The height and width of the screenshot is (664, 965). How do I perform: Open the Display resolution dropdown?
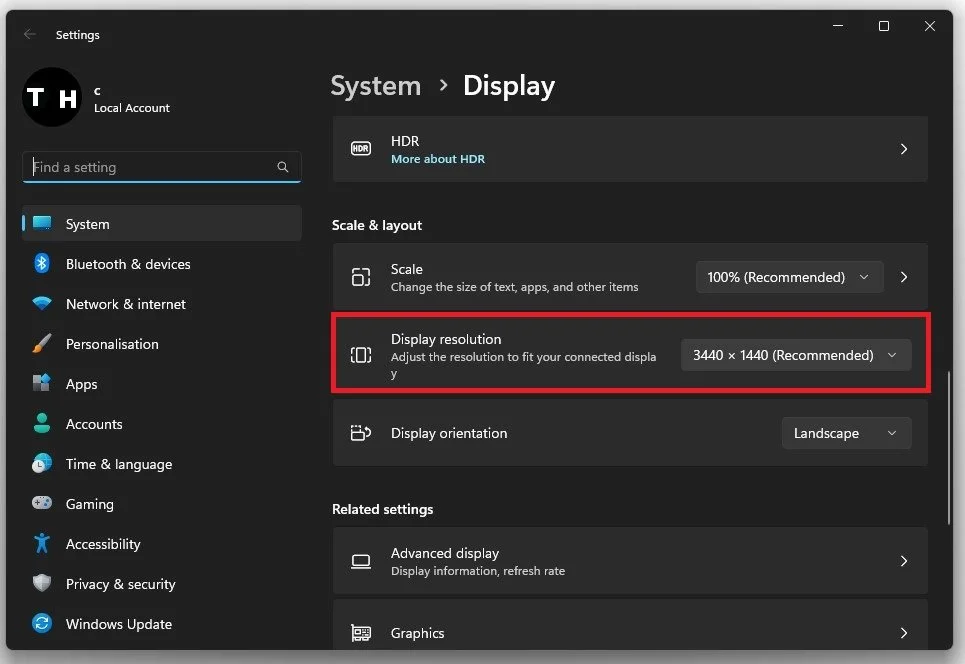(x=796, y=355)
